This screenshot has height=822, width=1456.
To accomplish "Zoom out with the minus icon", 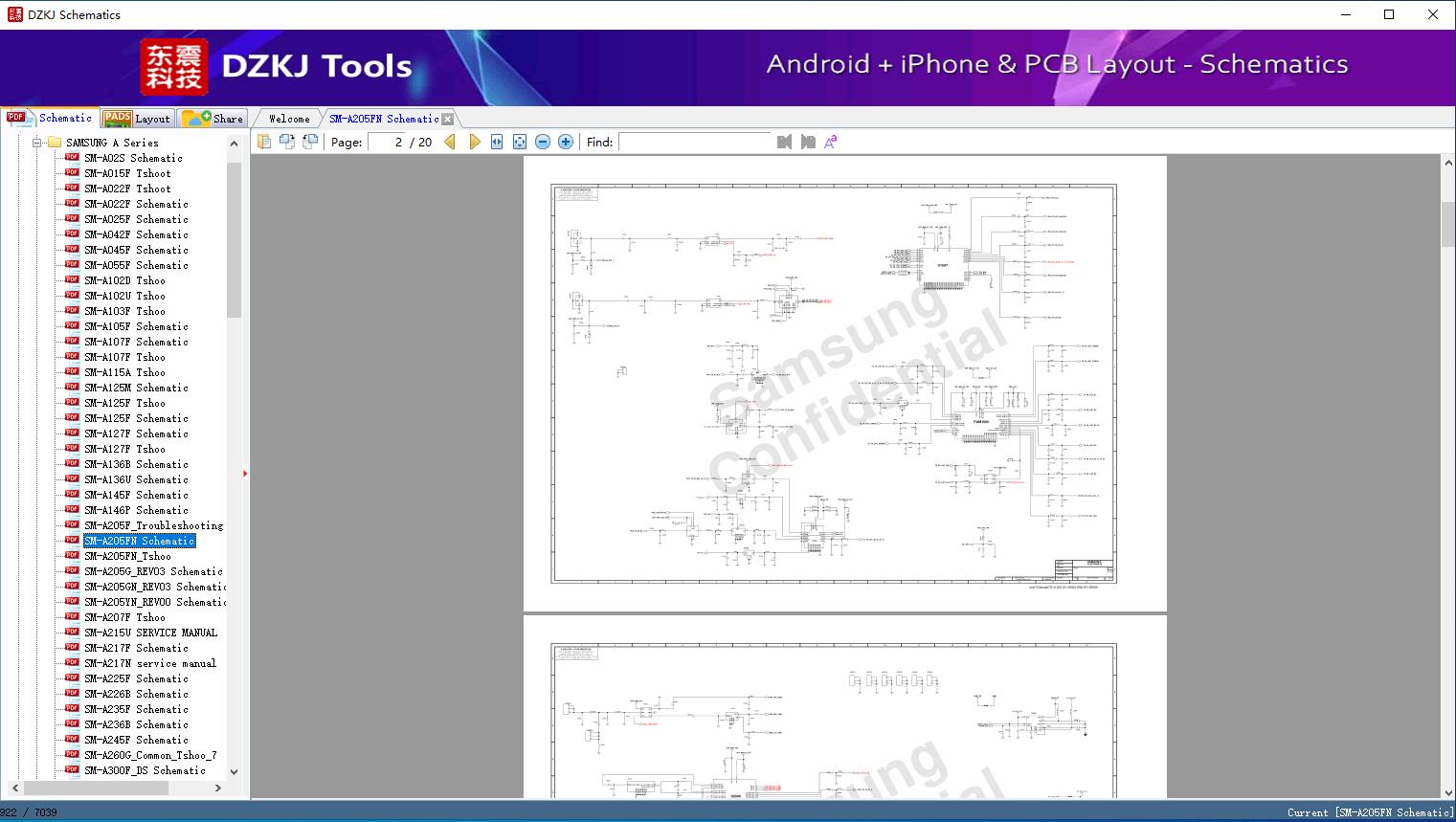I will pyautogui.click(x=543, y=142).
